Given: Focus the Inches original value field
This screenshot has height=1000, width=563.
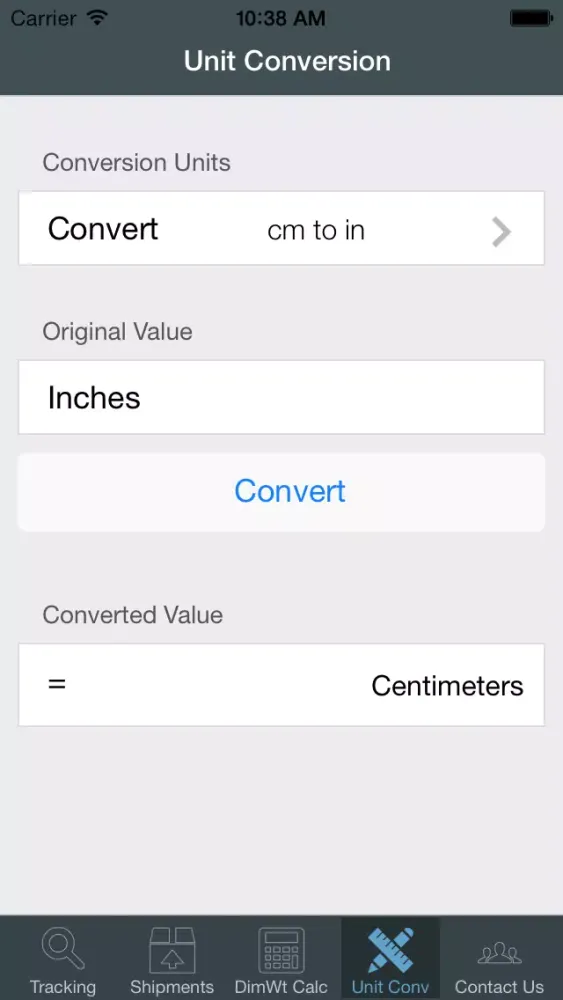Looking at the screenshot, I should (281, 397).
